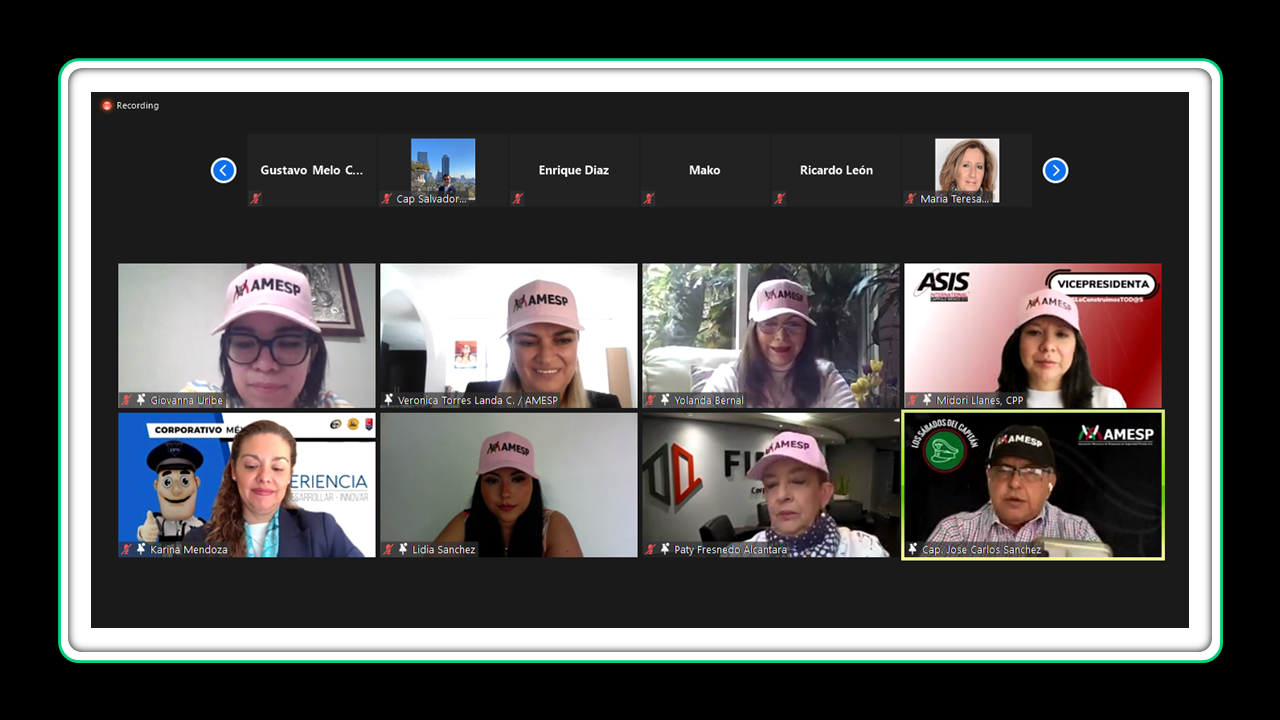Screen dimensions: 1280x720
Task: Click muted mic icon next to Karina Mendoza
Action: click(126, 549)
